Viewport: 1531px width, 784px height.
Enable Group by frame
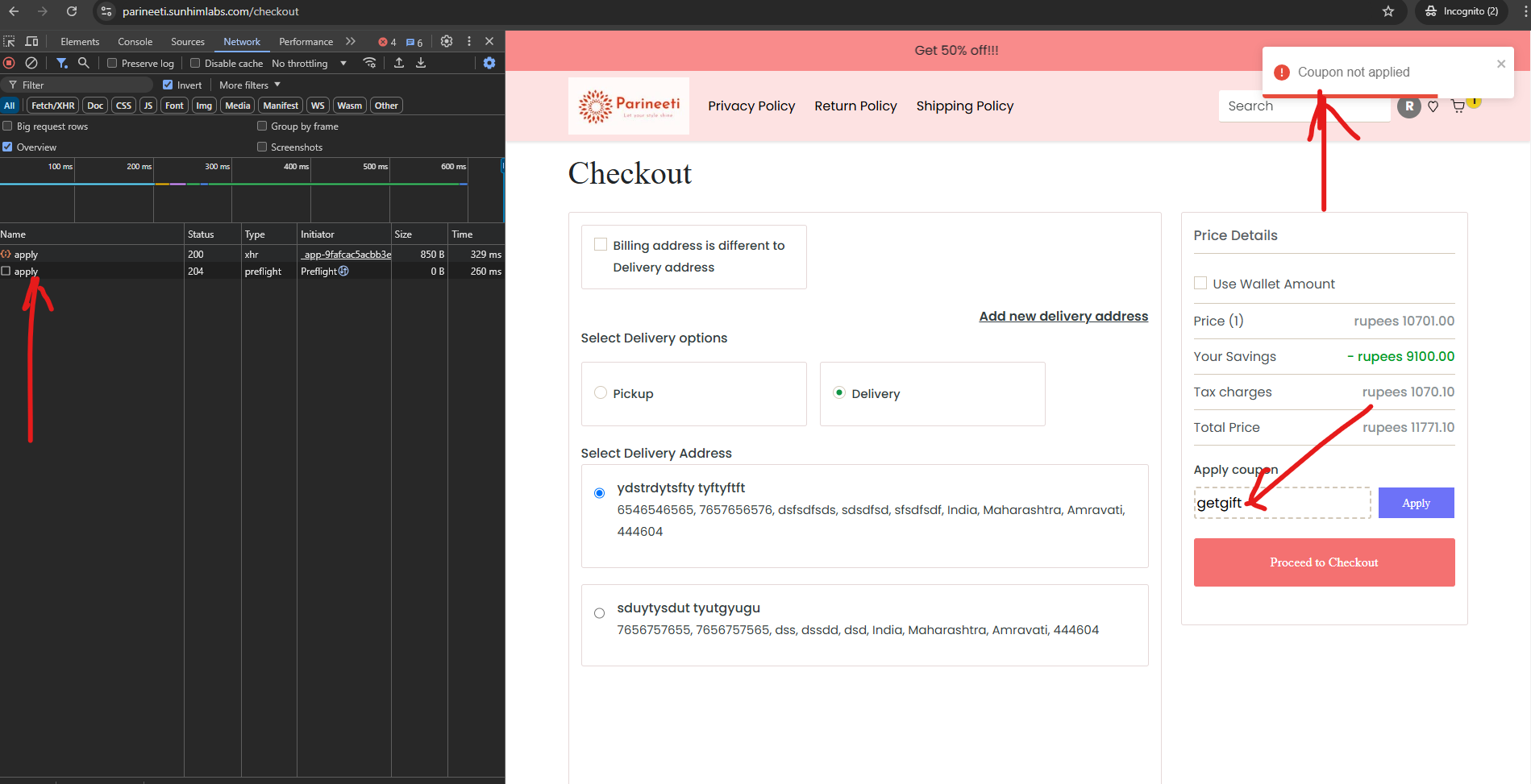coord(262,126)
